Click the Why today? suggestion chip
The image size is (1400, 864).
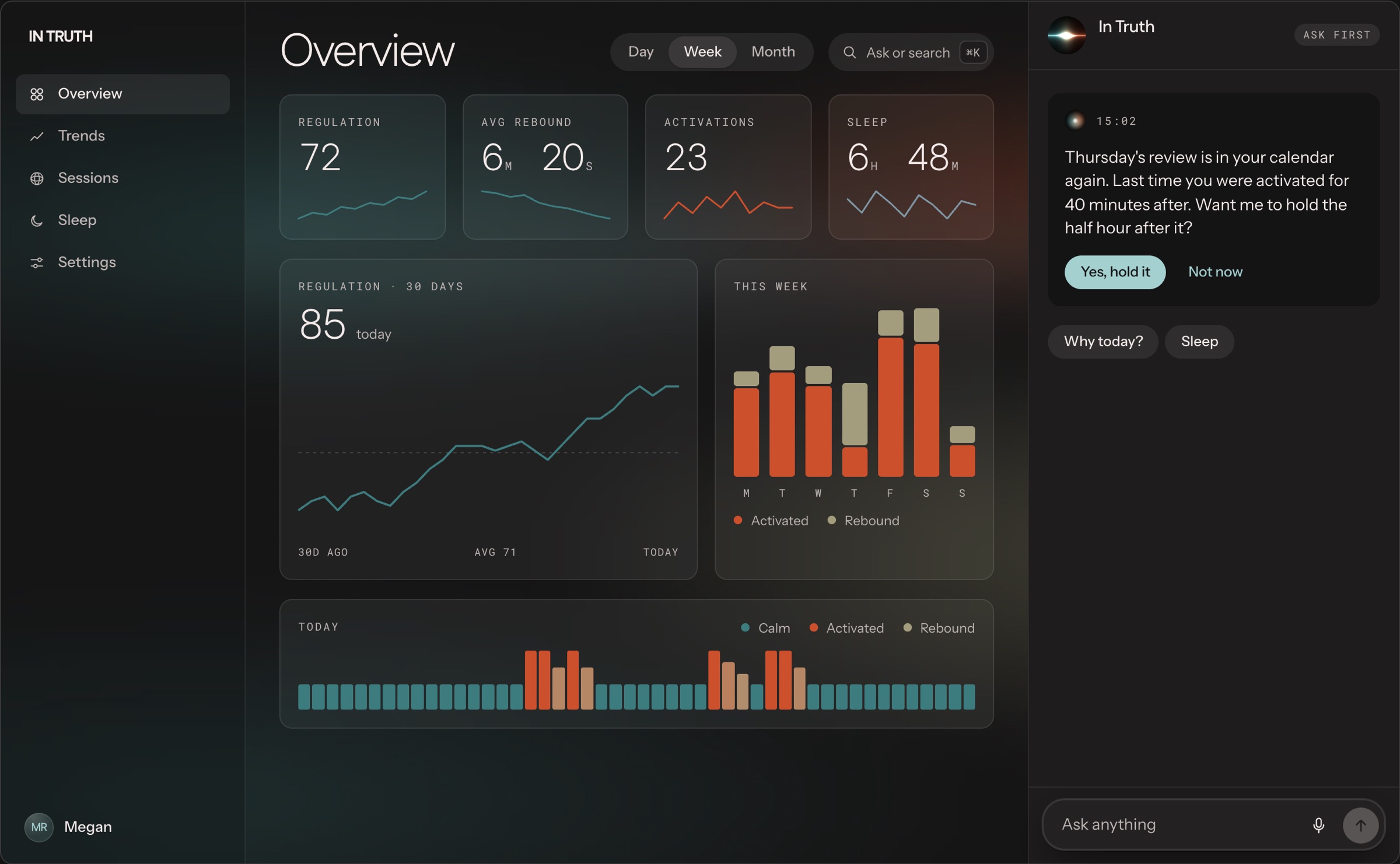coord(1102,342)
